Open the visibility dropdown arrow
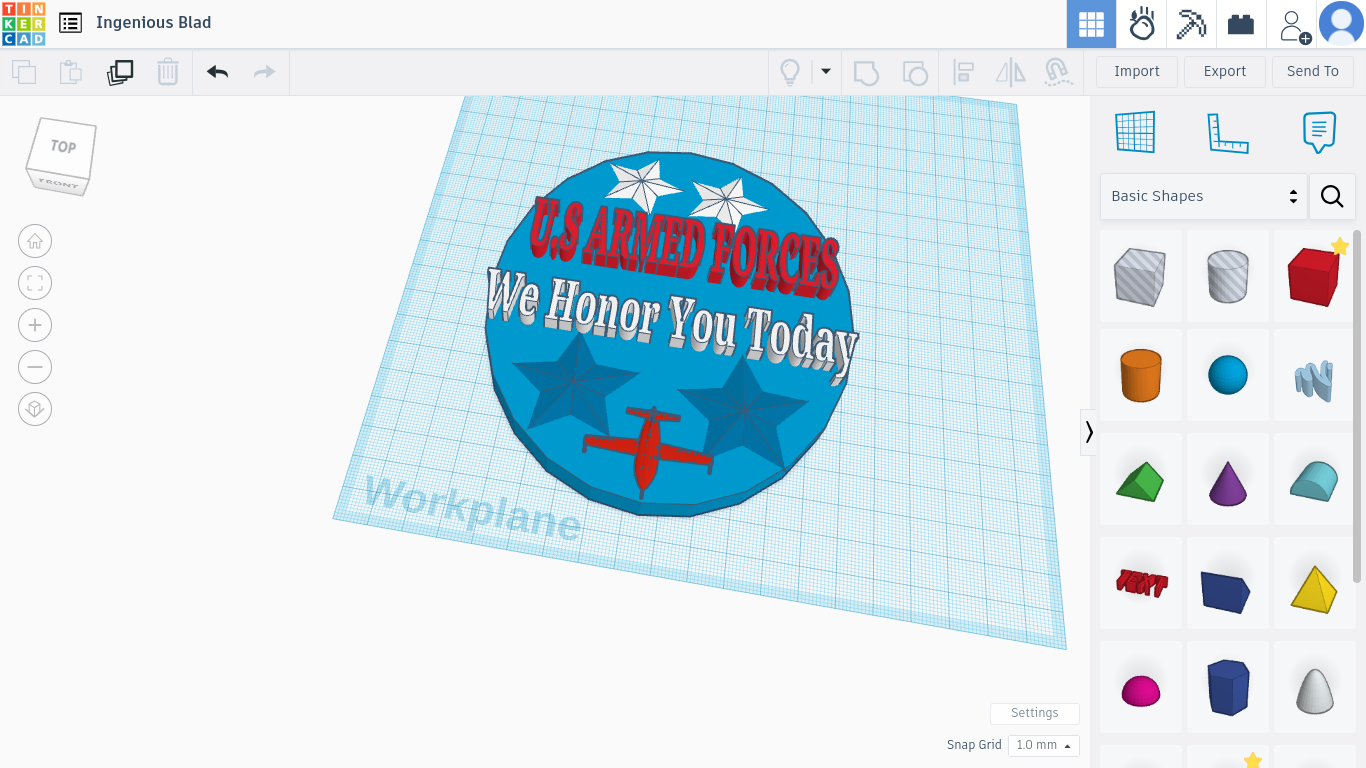This screenshot has height=768, width=1366. pos(826,71)
